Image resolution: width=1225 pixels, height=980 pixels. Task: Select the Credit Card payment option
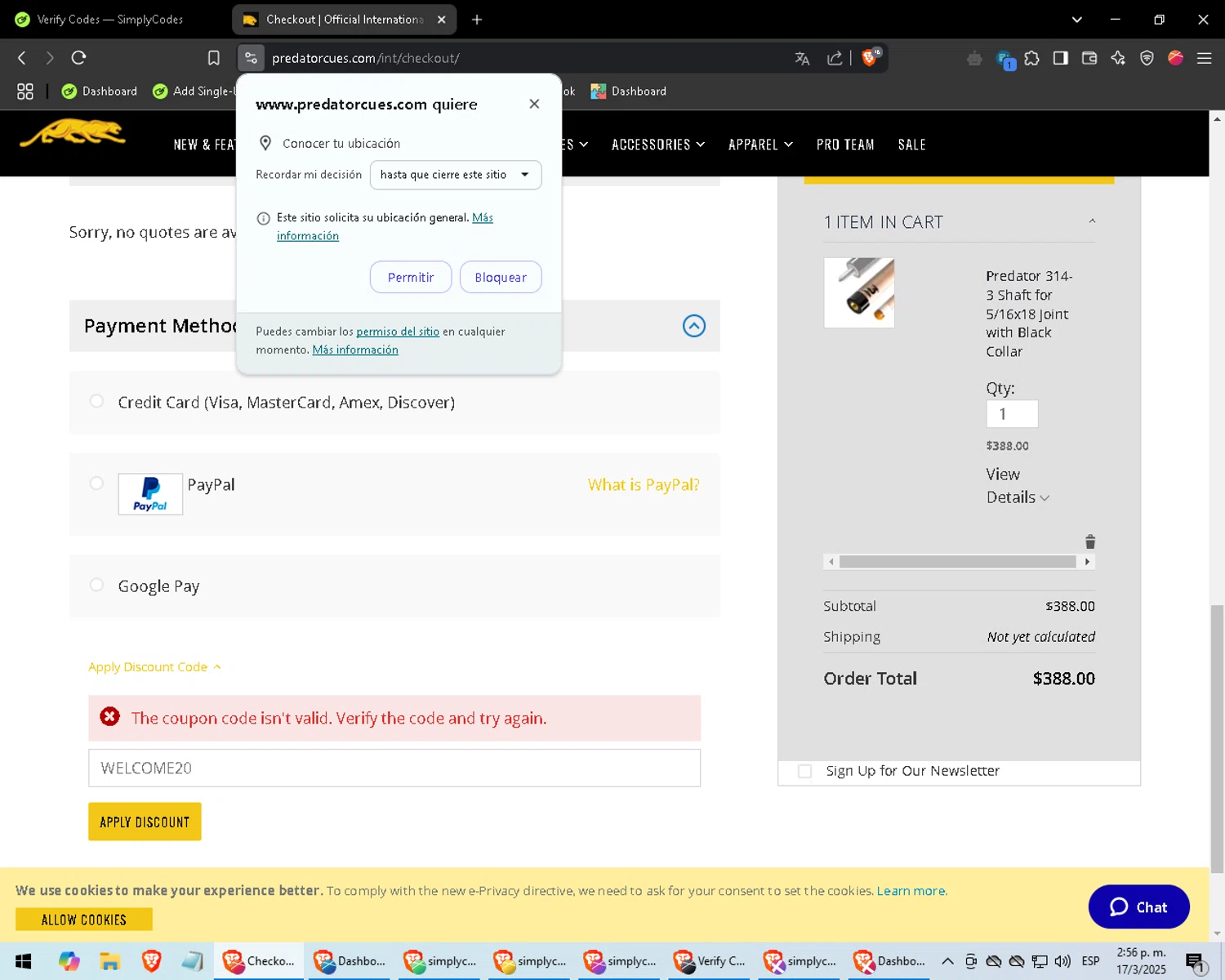pos(96,401)
